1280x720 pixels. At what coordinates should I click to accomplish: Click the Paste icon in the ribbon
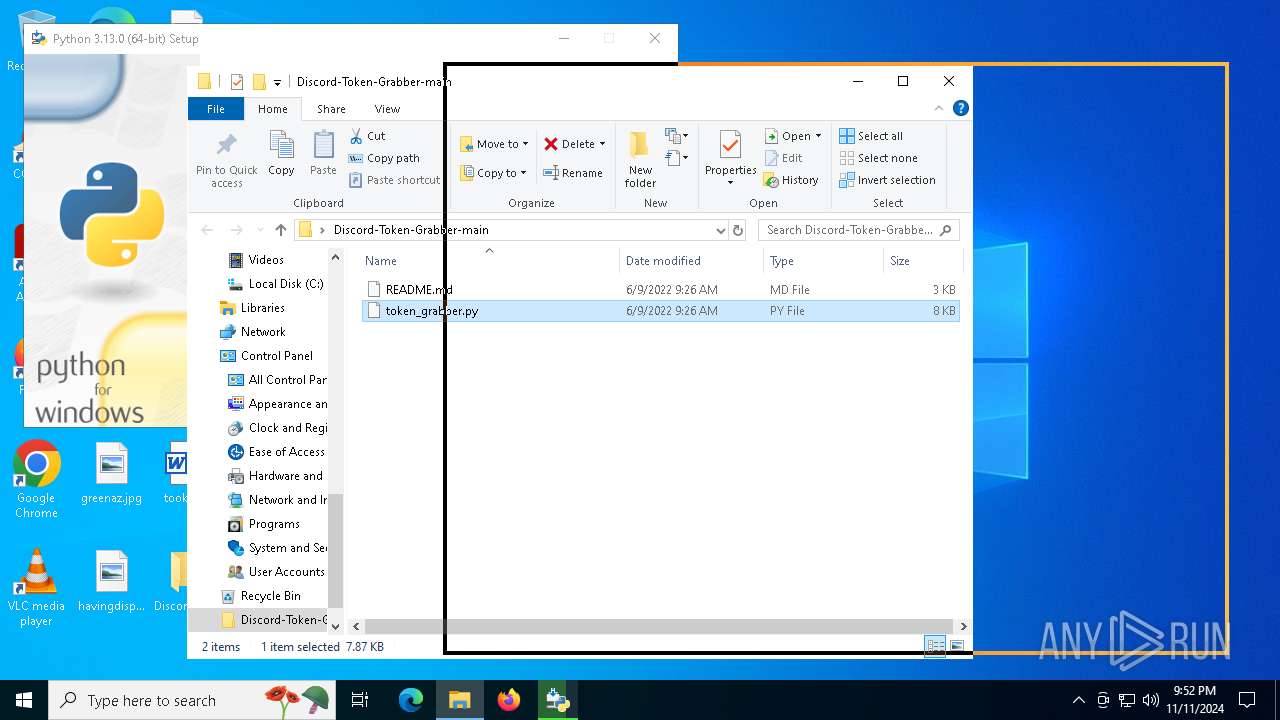(323, 153)
